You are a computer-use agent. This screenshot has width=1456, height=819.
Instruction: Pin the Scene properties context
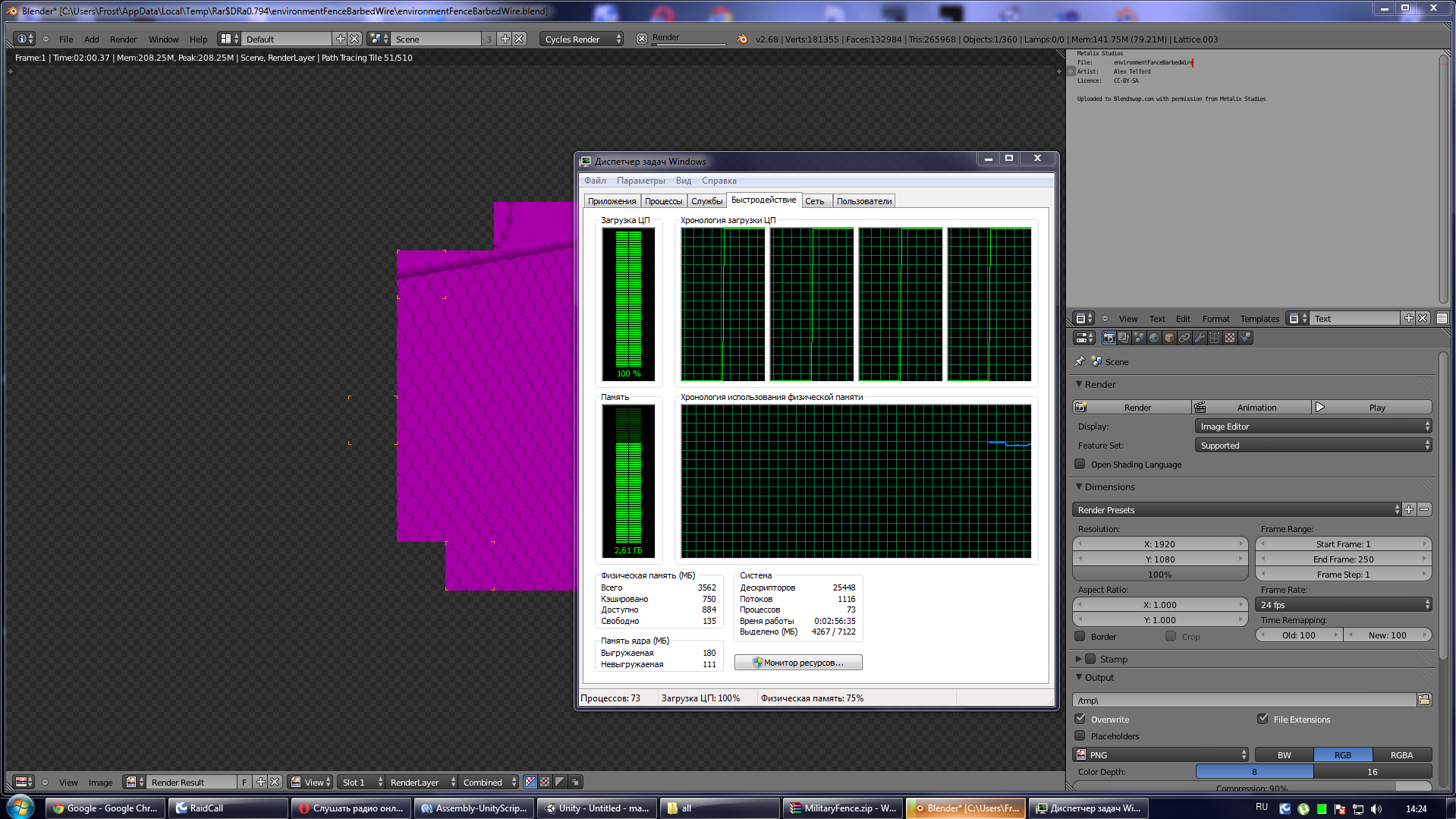1080,362
